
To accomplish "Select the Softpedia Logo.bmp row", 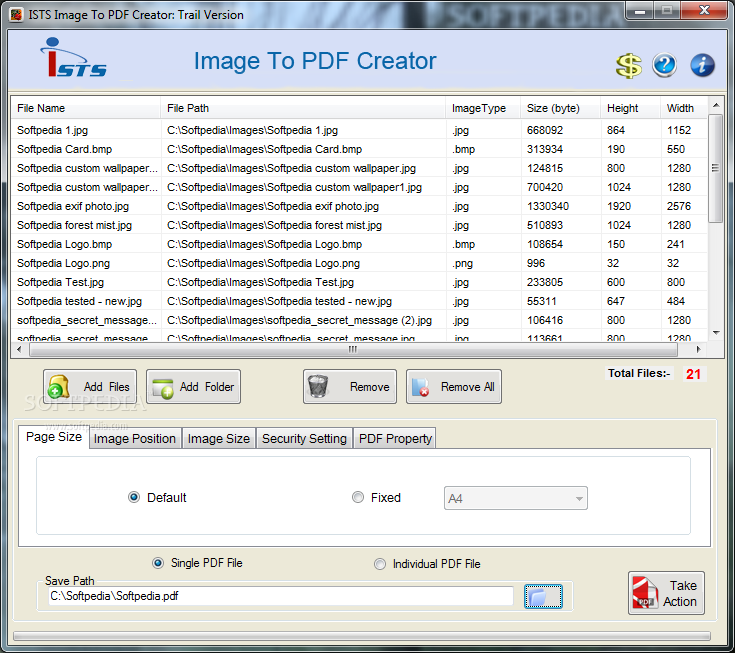I will click(x=359, y=244).
